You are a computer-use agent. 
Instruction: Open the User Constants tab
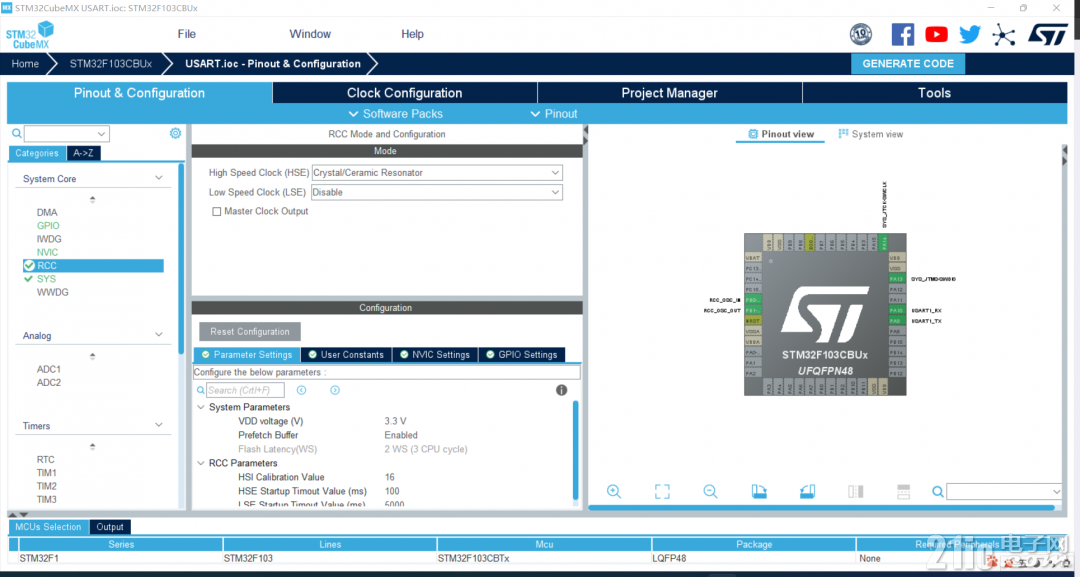346,355
